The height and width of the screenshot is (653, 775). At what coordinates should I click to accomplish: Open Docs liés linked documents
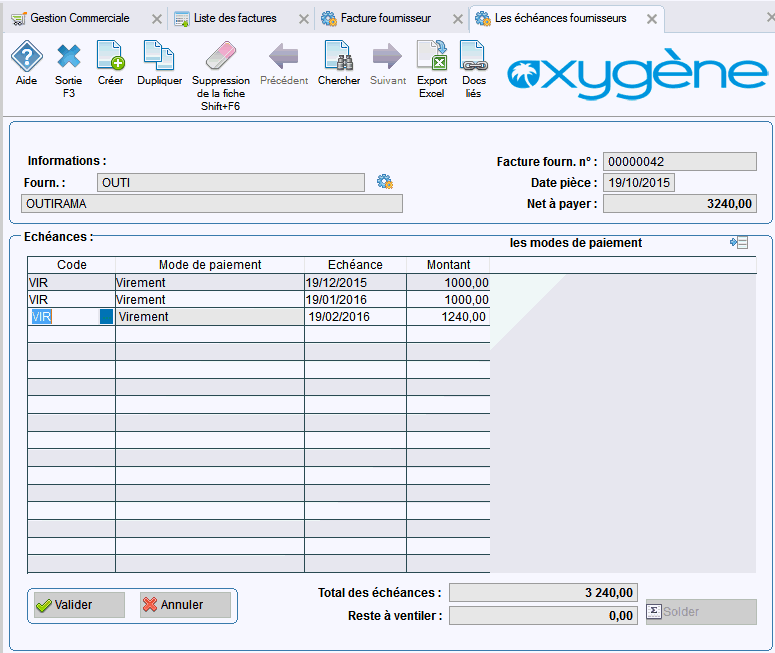(473, 57)
